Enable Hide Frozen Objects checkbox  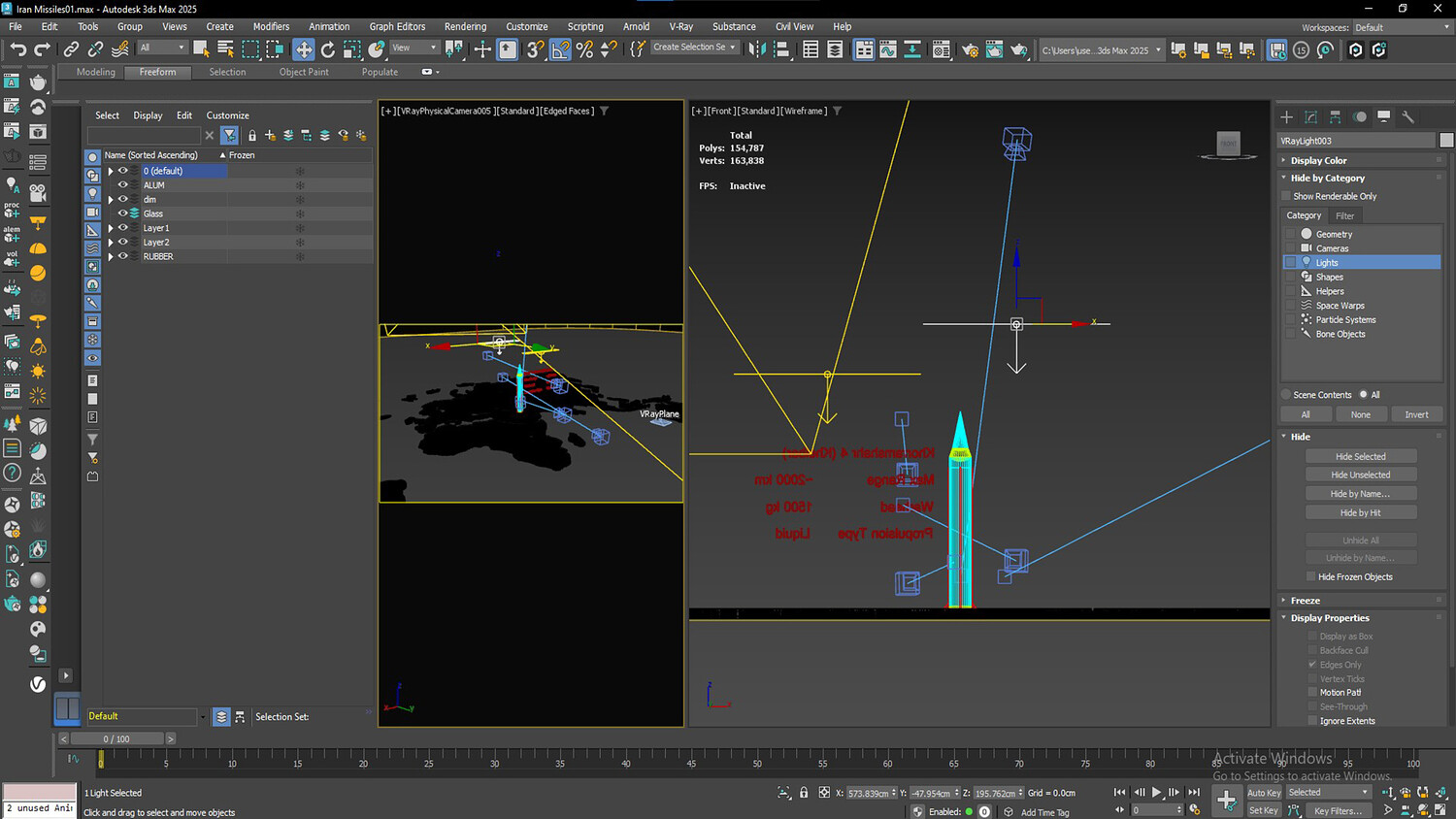tap(1310, 576)
